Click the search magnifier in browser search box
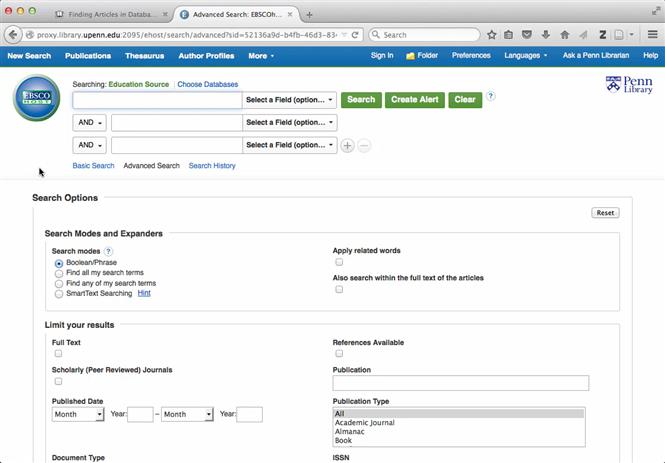This screenshot has width=665, height=463. (x=376, y=35)
